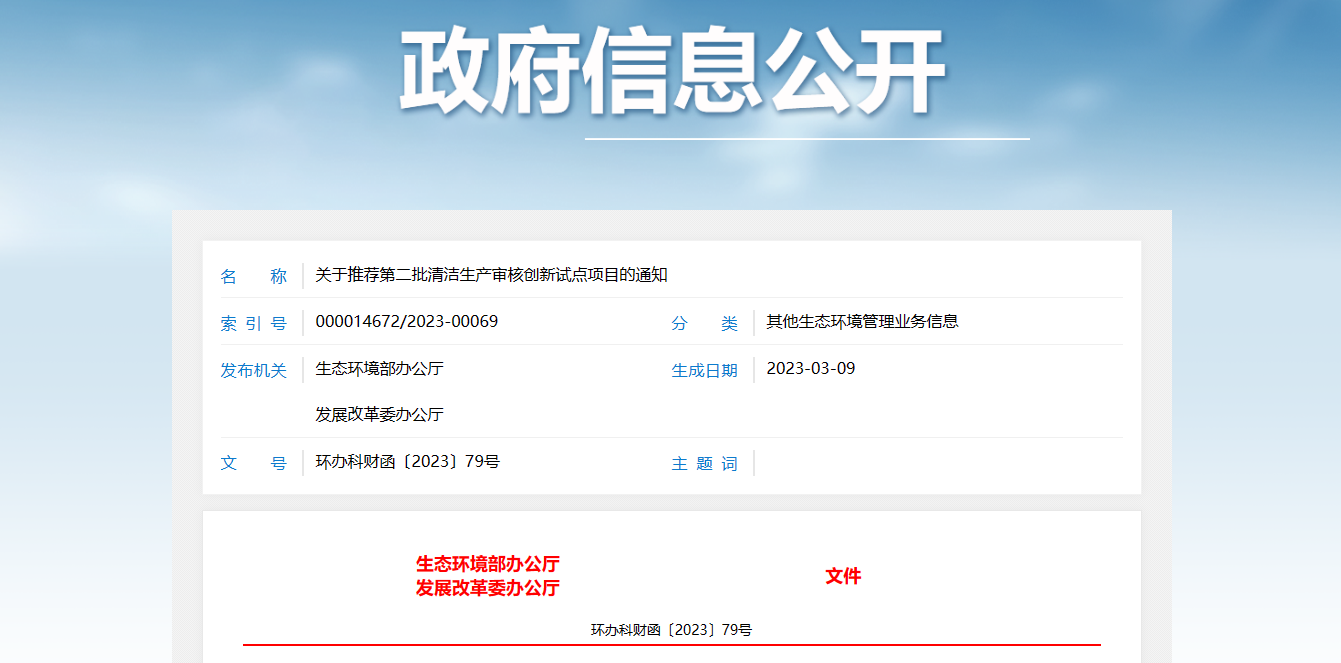Image resolution: width=1341 pixels, height=663 pixels.
Task: Click the 政府信息公开 banner title
Action: pyautogui.click(x=672, y=72)
